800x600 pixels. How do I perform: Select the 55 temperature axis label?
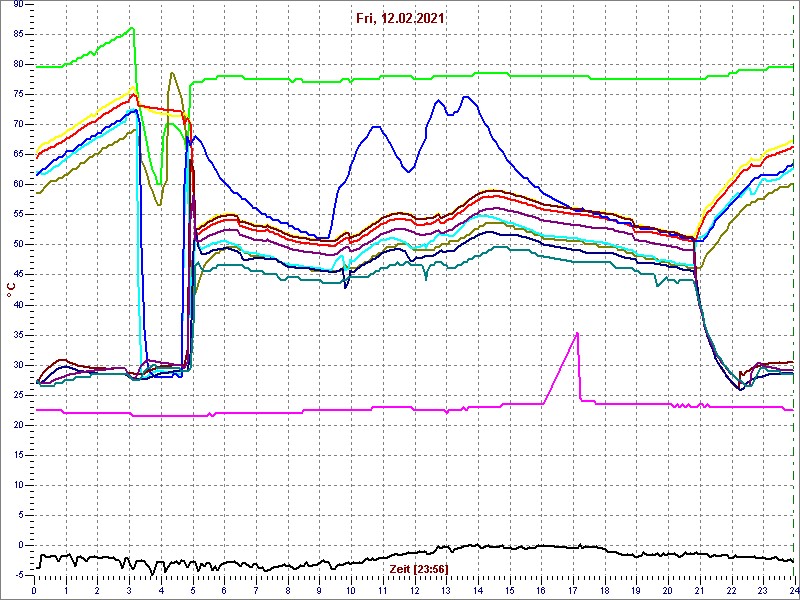18,215
